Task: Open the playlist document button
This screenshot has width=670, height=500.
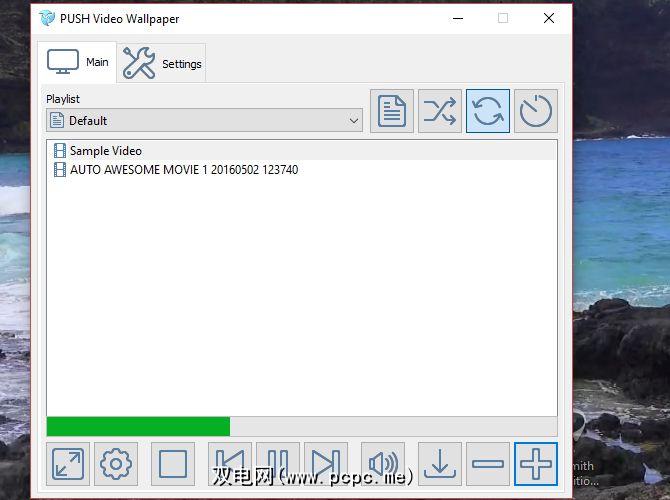Action: tap(392, 111)
